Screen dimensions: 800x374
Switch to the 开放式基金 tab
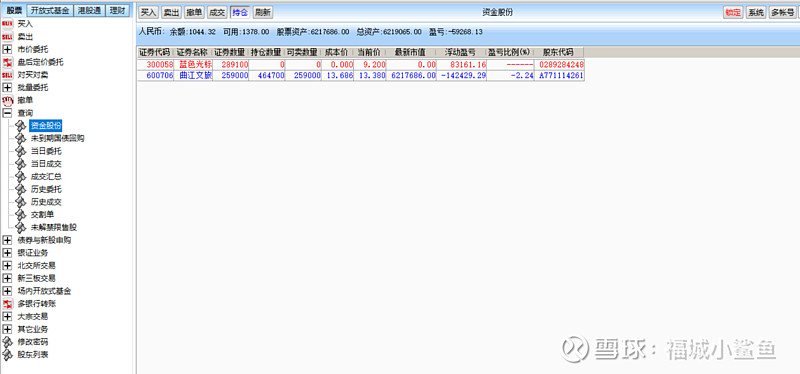[49, 10]
